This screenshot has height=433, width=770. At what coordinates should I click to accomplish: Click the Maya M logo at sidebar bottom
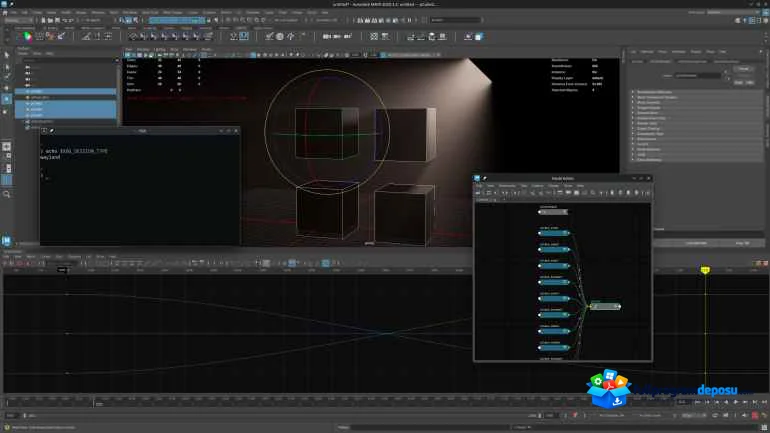click(6, 241)
